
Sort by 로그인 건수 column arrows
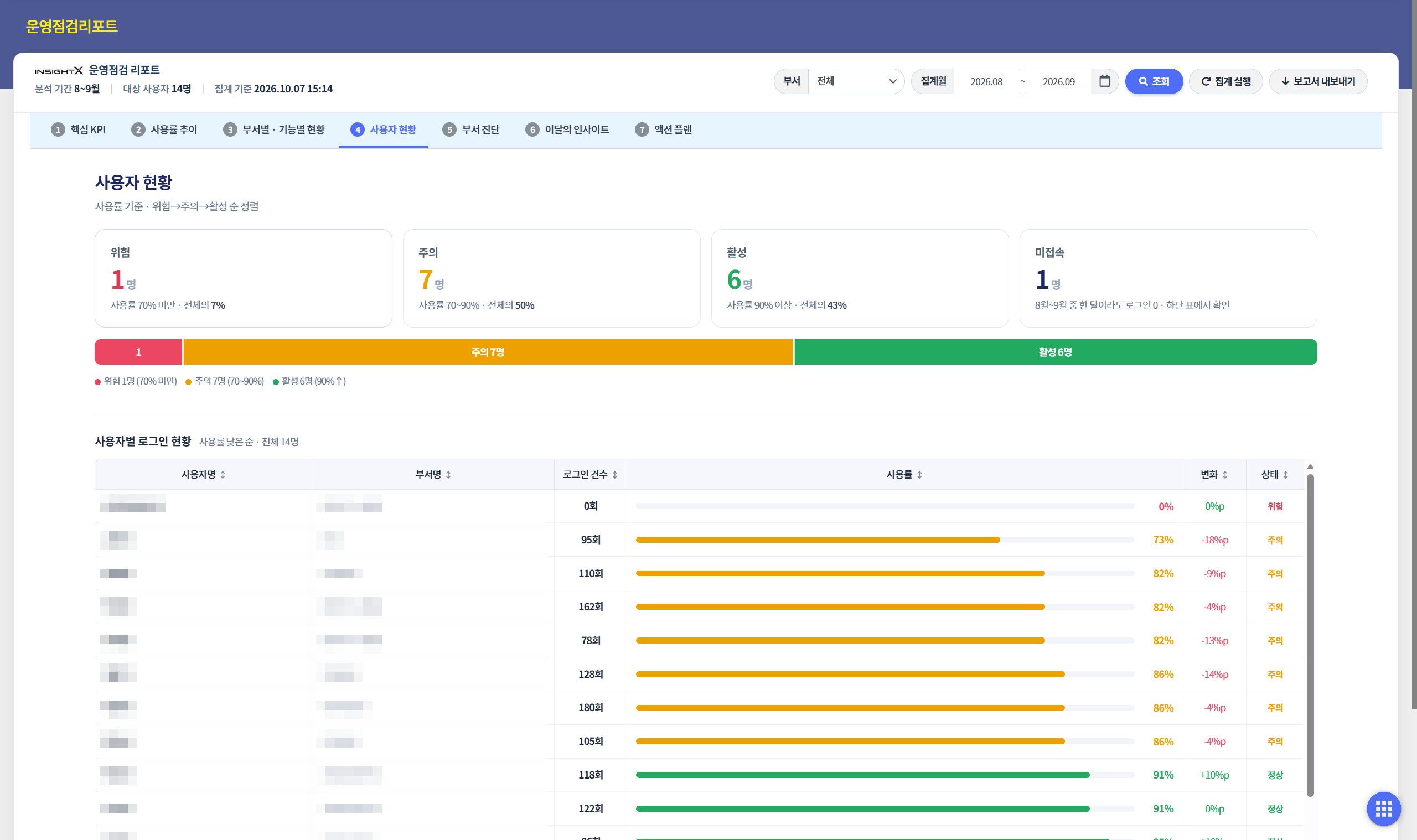(614, 475)
